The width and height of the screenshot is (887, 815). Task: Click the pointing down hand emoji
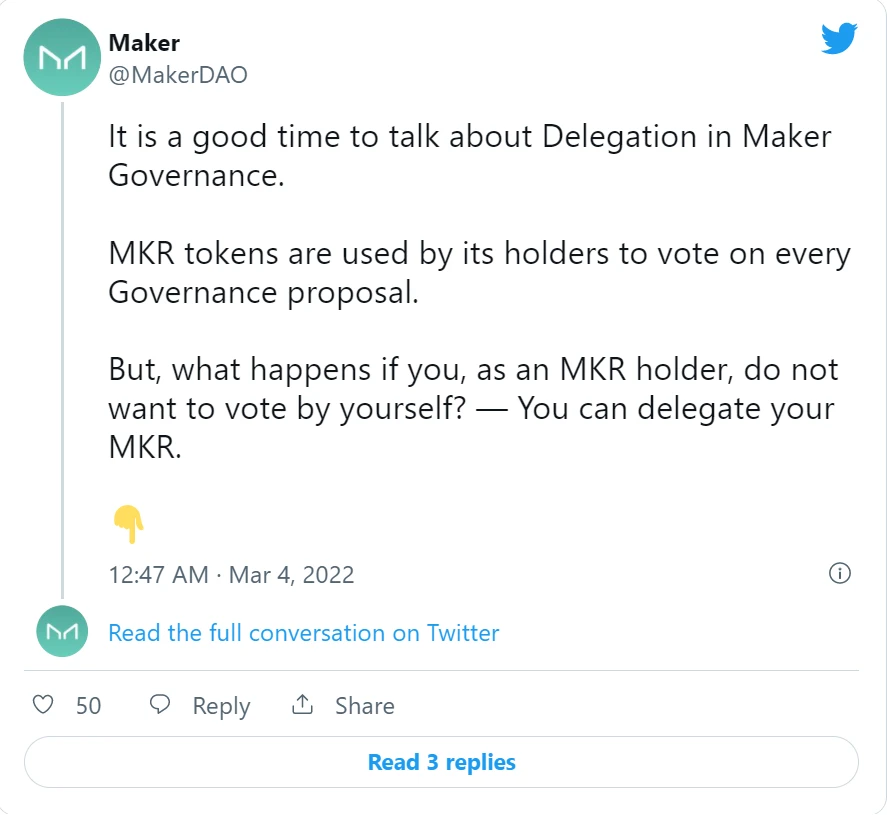(129, 523)
